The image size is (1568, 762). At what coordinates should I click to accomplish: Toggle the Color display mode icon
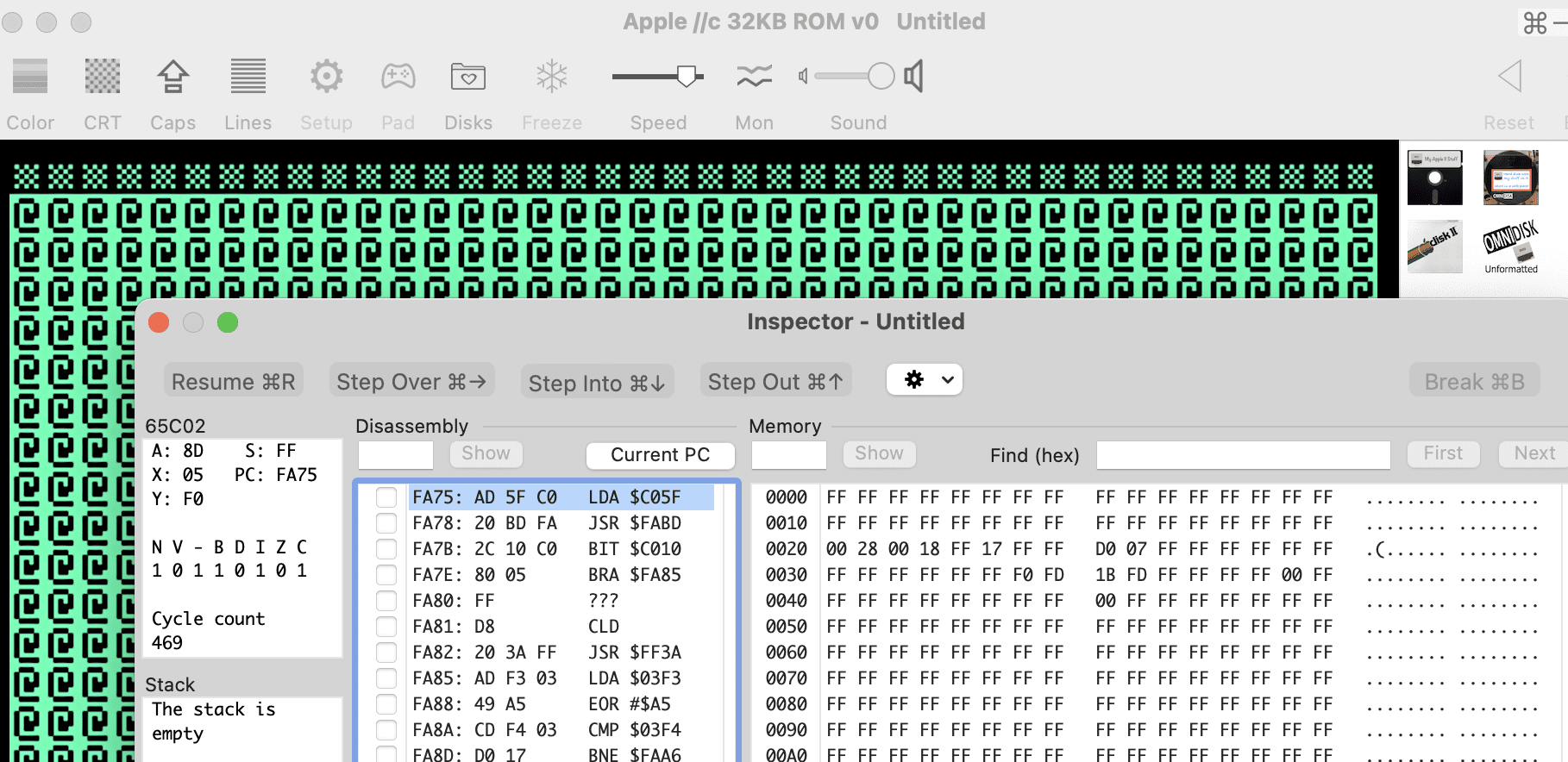[30, 77]
